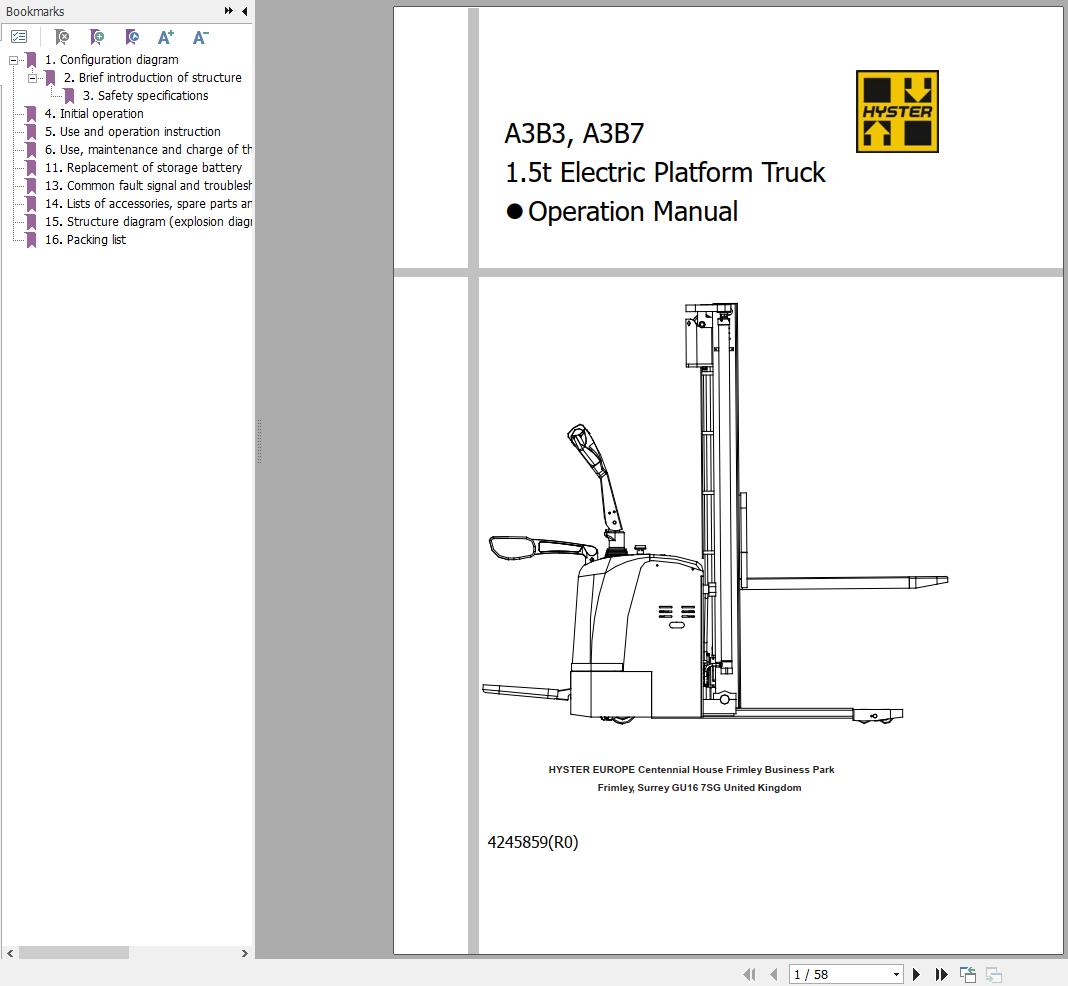The height and width of the screenshot is (986, 1068).
Task: Click the 'HYSTER EUROPE Centennial House' address line
Action: pyautogui.click(x=691, y=769)
